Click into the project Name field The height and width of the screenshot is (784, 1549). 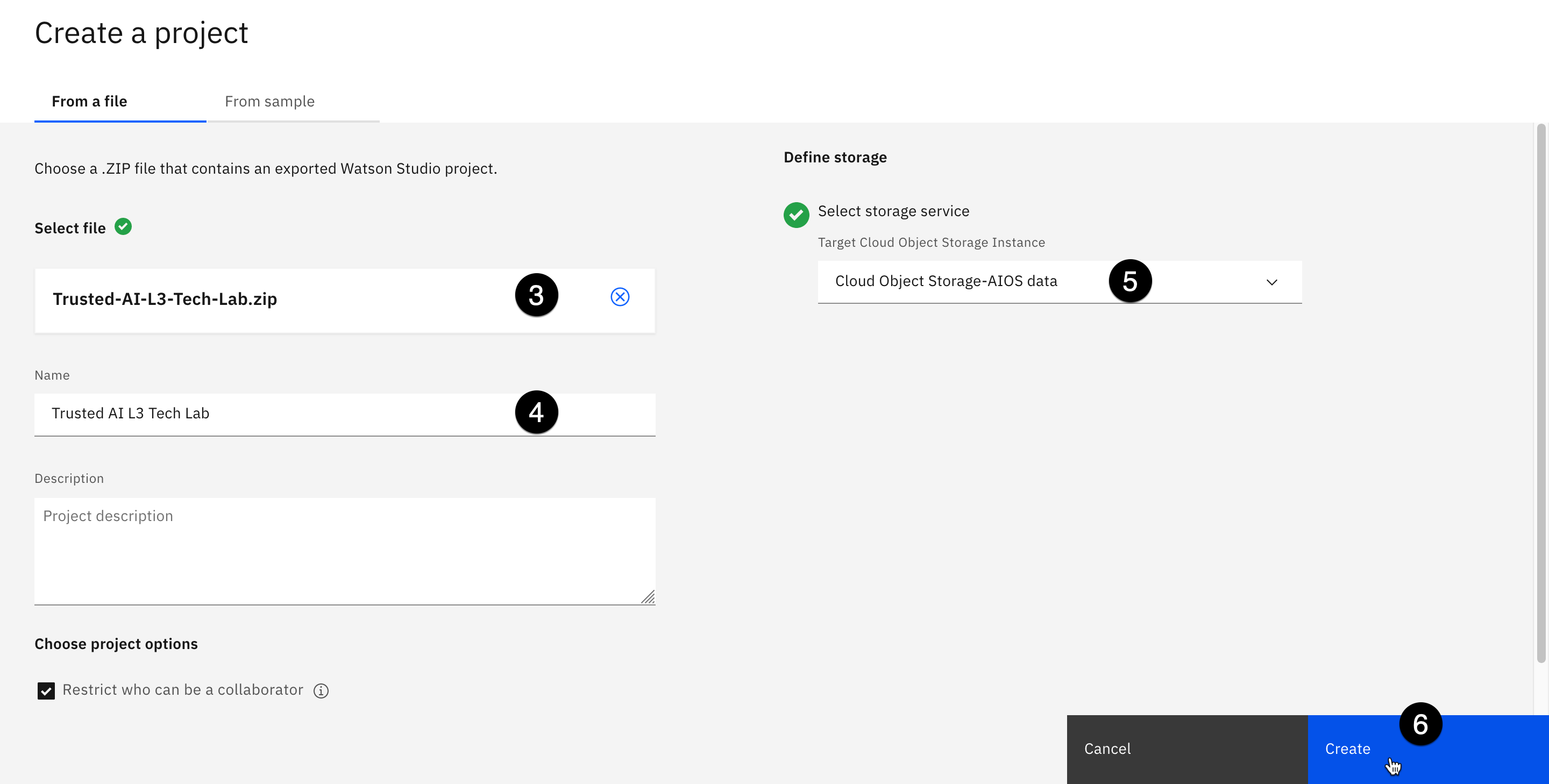pos(271,414)
